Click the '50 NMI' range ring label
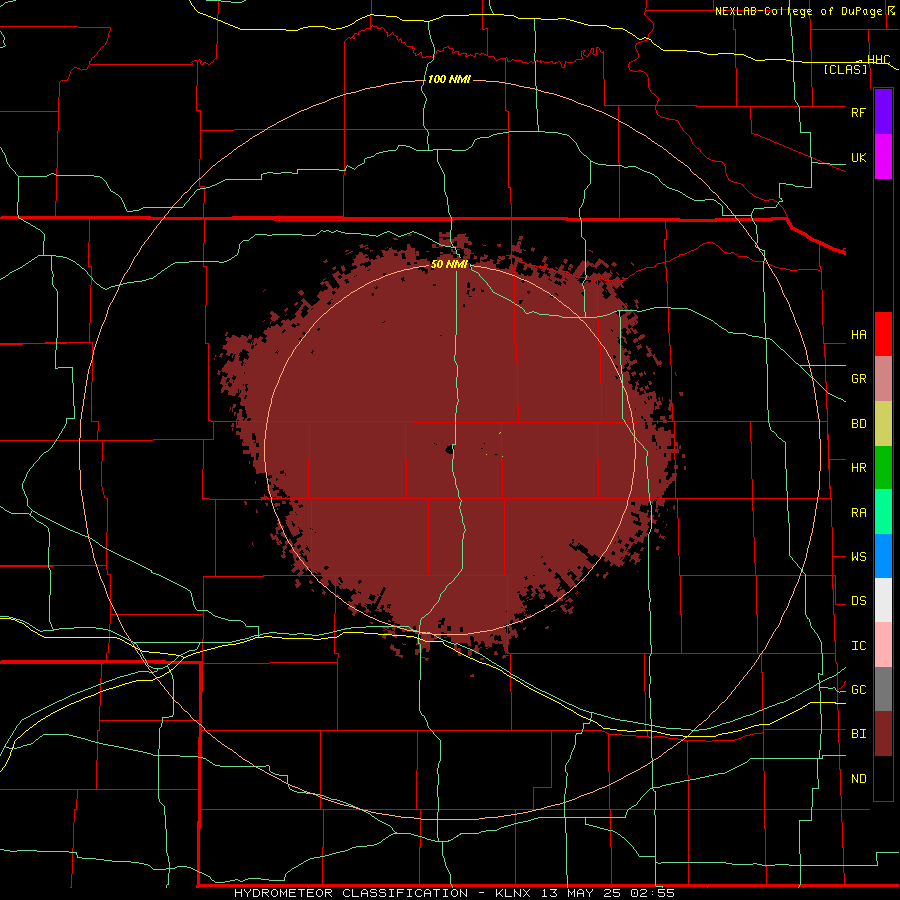Image resolution: width=900 pixels, height=900 pixels. pyautogui.click(x=449, y=264)
